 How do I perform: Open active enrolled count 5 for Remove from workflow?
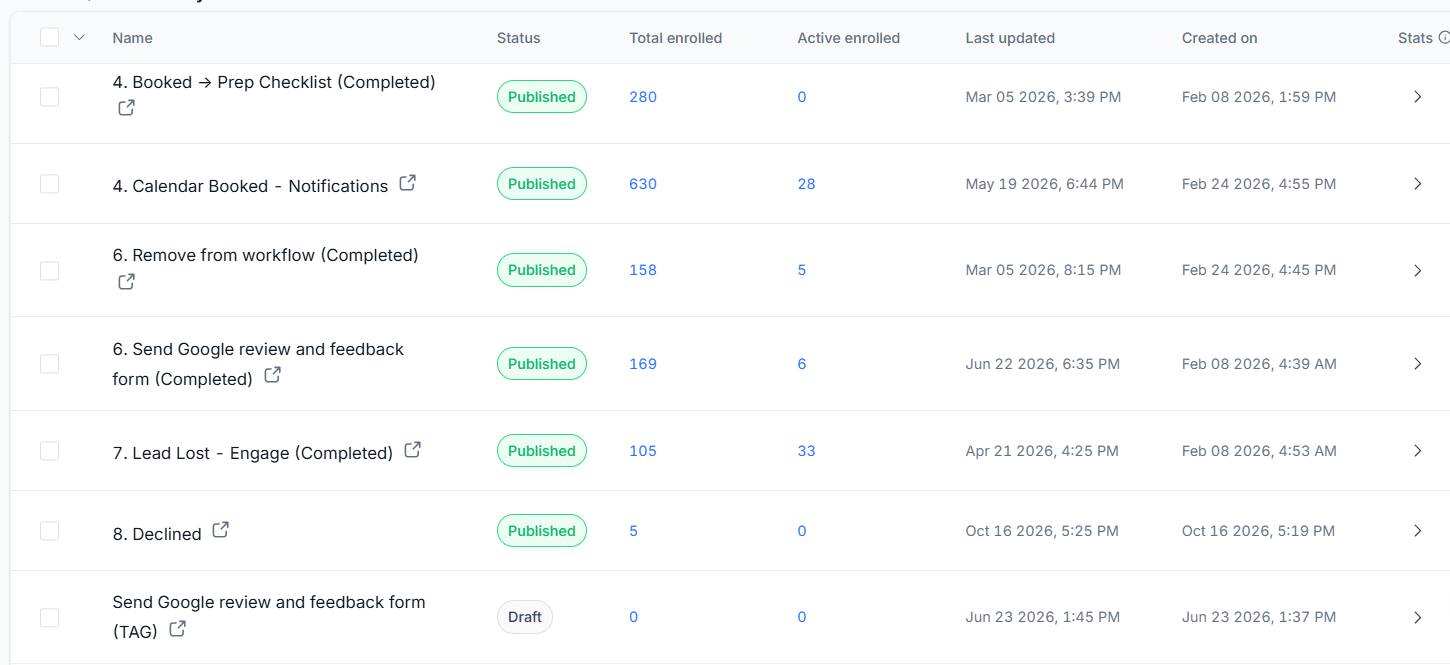[x=802, y=270]
